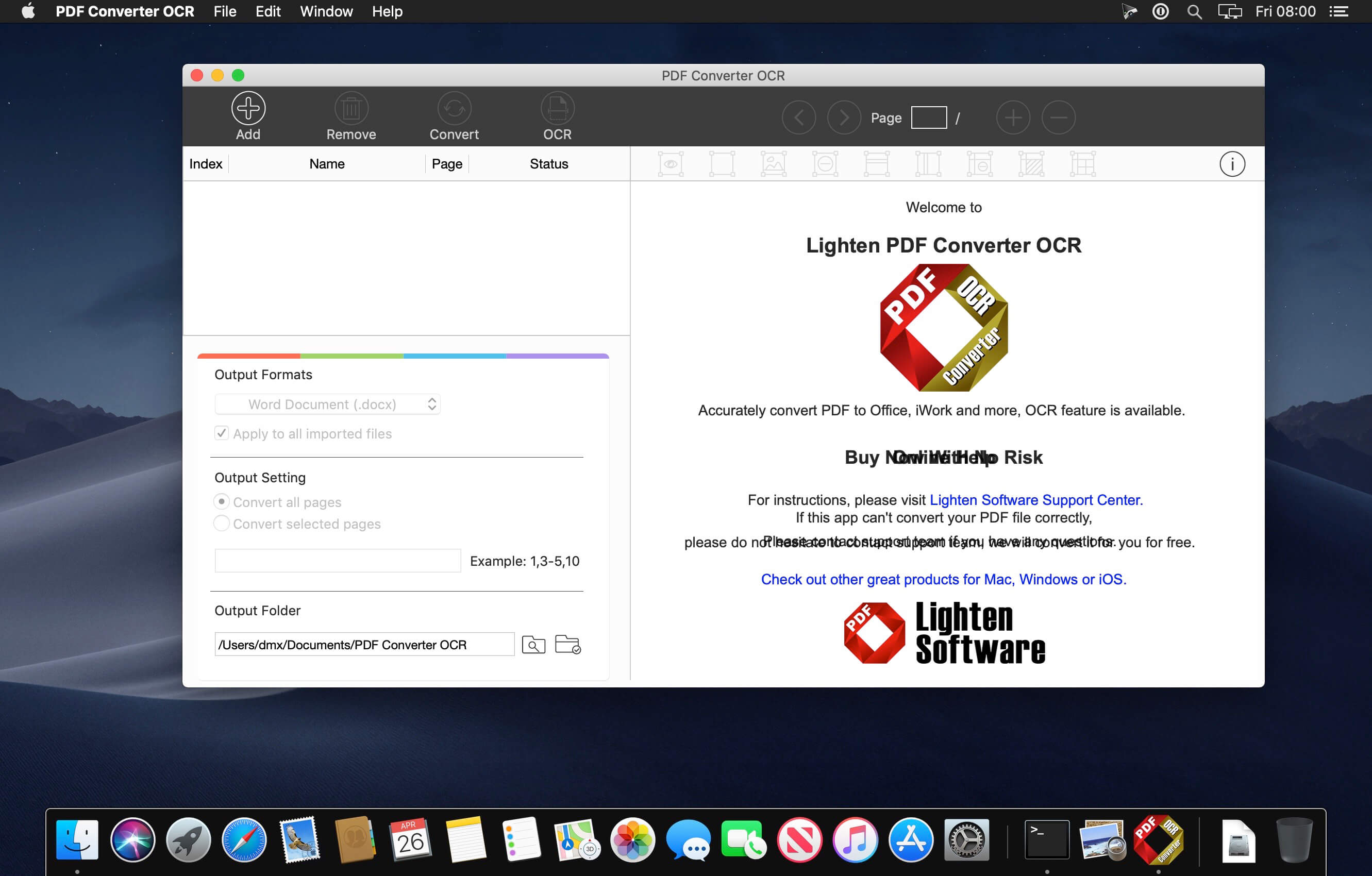
Task: Select Convert selected pages option
Action: tap(222, 524)
